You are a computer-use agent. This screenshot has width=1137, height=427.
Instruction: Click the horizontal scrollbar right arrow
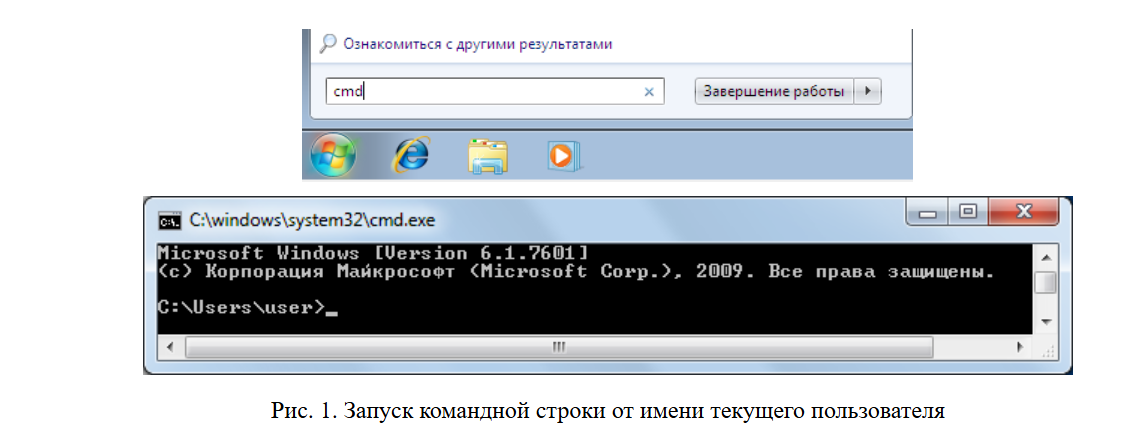click(1020, 347)
